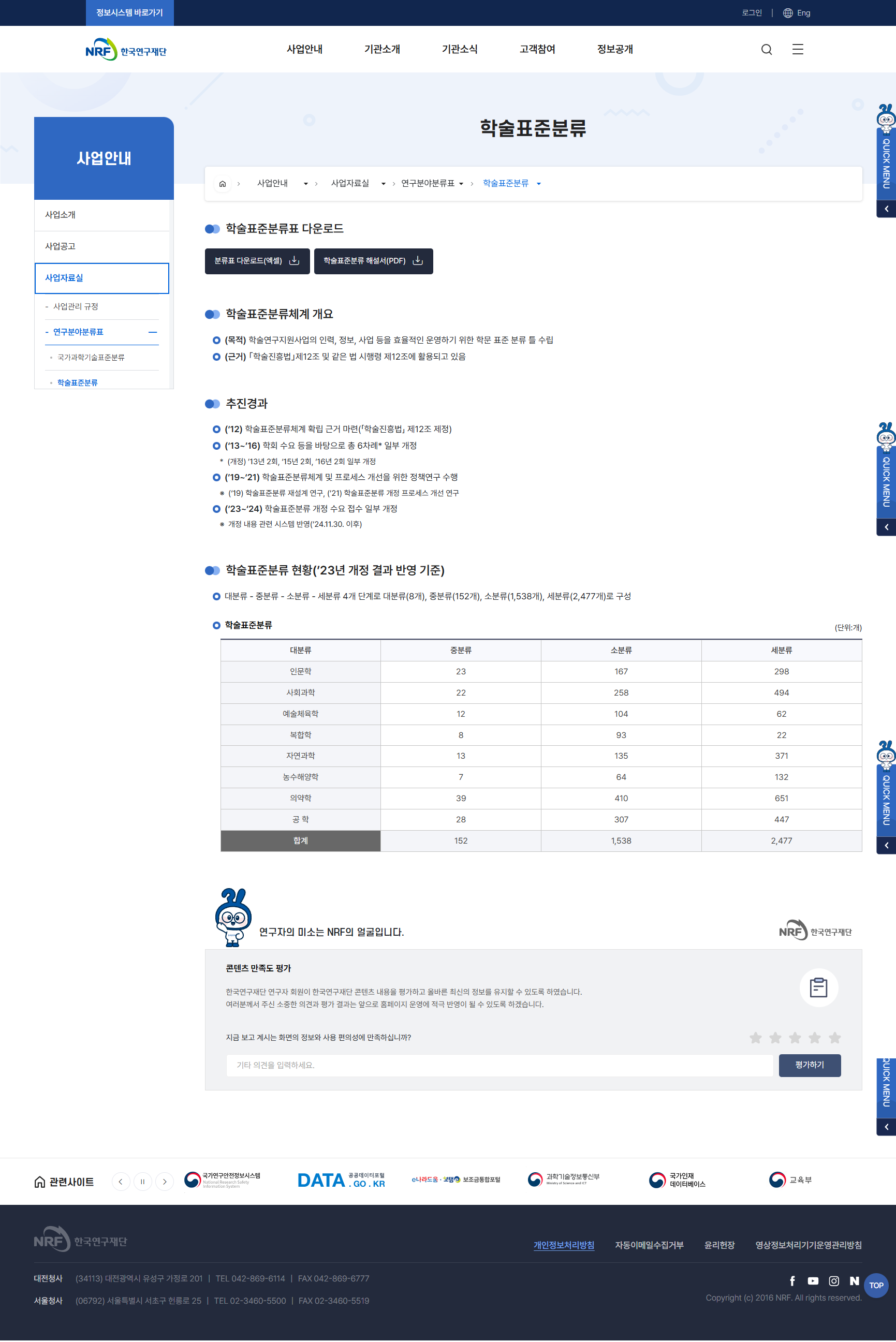Rate the page five stars

pos(834,1038)
